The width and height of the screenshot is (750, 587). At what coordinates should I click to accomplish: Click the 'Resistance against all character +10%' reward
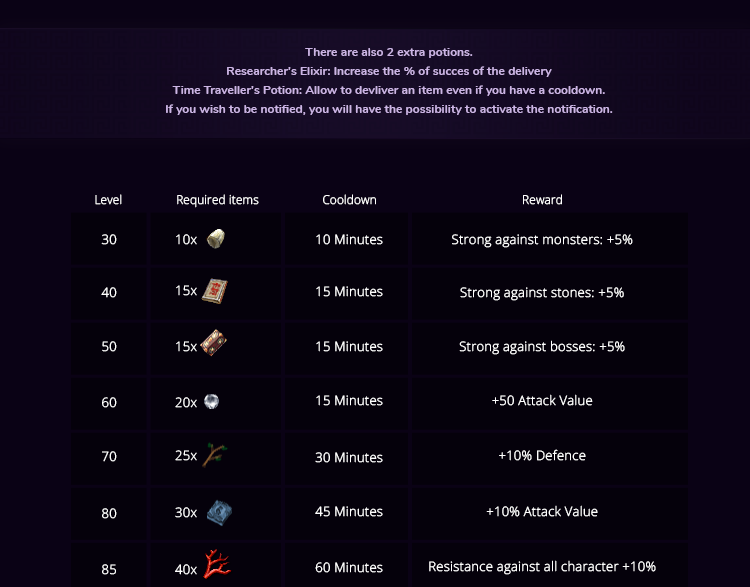pyautogui.click(x=542, y=567)
